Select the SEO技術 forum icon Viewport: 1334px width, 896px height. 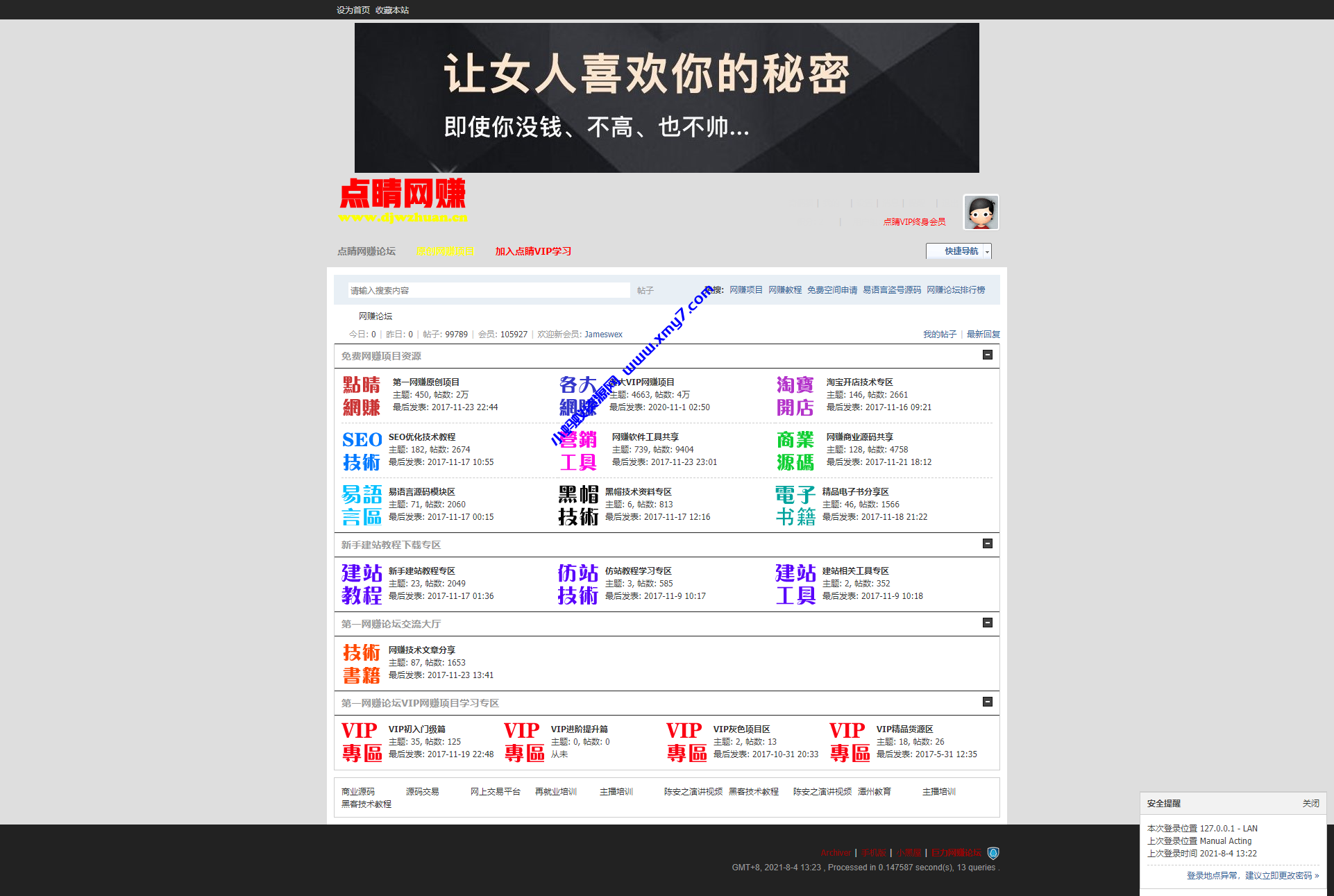point(362,450)
